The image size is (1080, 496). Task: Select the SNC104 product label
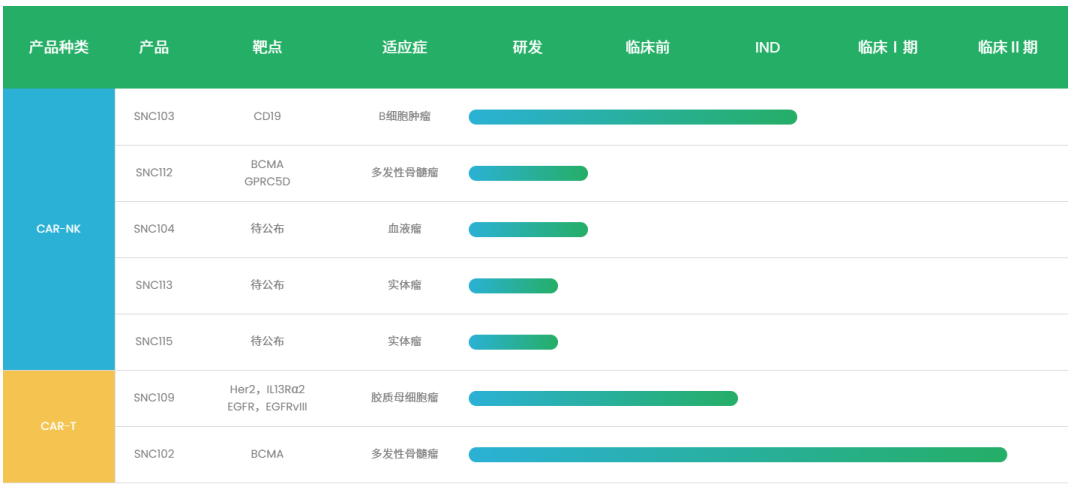[154, 229]
